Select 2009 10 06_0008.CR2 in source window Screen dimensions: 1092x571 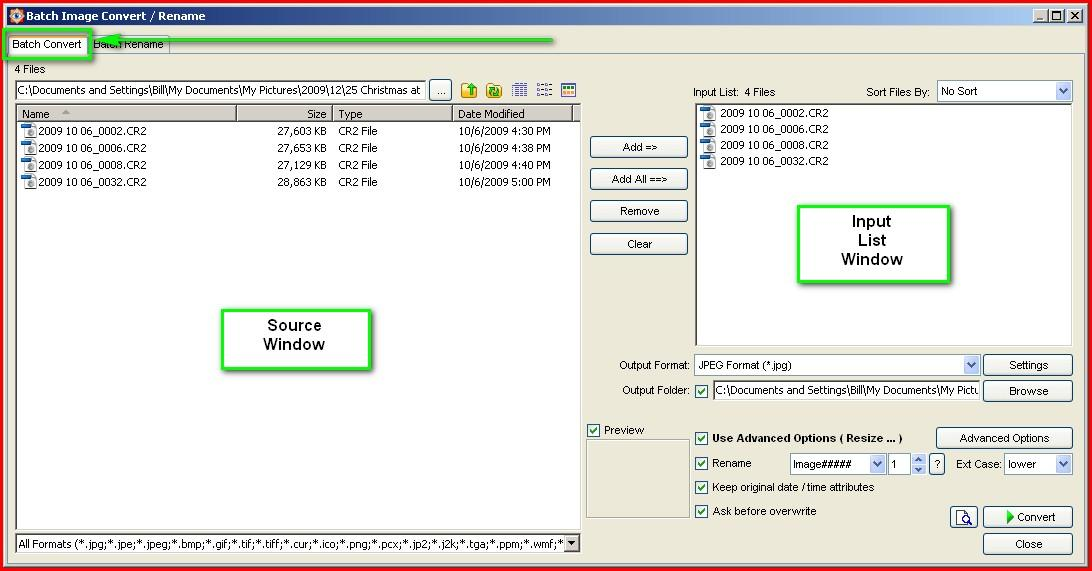tap(84, 165)
